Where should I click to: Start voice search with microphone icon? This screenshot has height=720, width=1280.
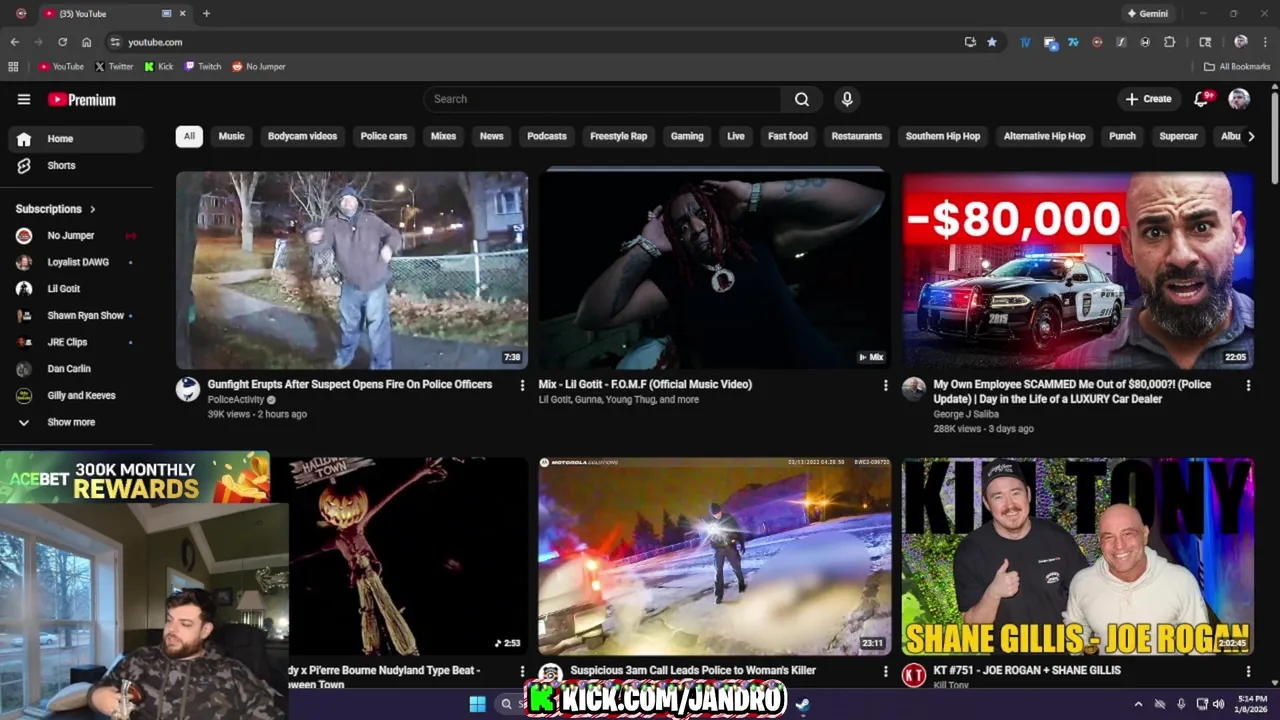point(847,99)
